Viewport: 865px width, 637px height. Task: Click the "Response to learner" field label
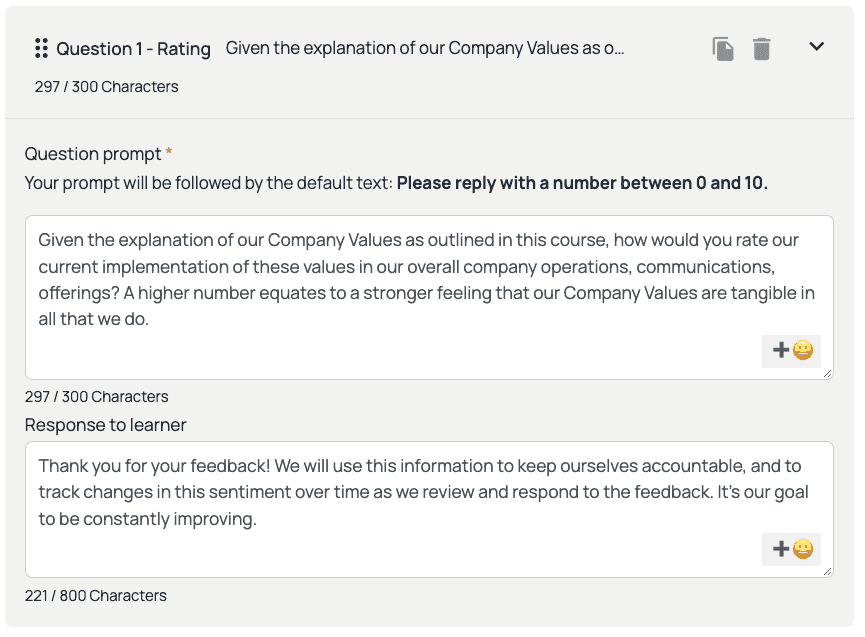[106, 425]
